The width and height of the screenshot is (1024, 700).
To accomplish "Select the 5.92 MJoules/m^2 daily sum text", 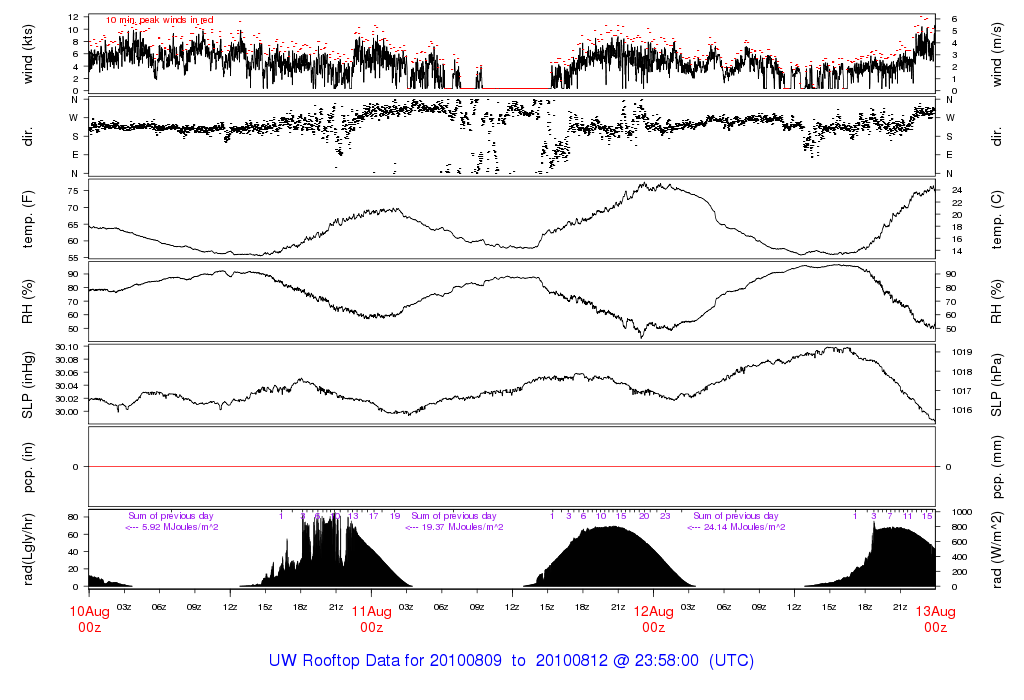I will (173, 527).
